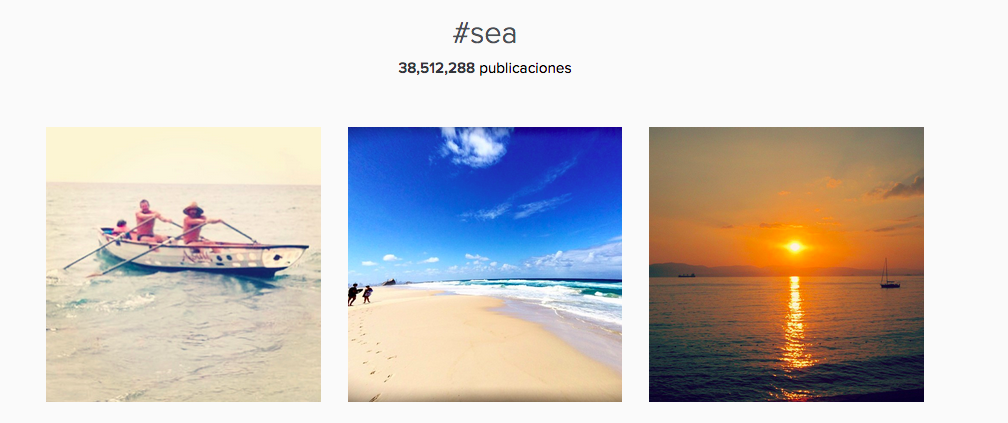1008x423 pixels.
Task: Click the word publicaciones under the hashtag
Action: [x=525, y=68]
